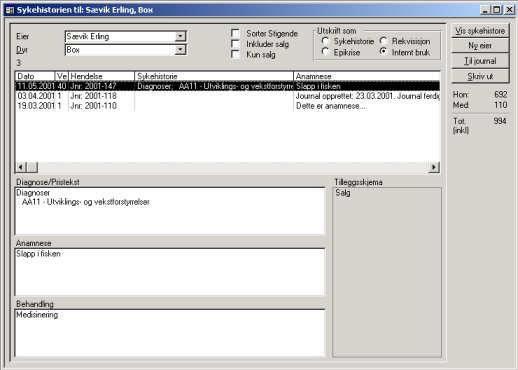Click the 'Journal opprettet: 23.03.2001' cell
Image resolution: width=518 pixels, height=370 pixels.
pyautogui.click(x=367, y=96)
